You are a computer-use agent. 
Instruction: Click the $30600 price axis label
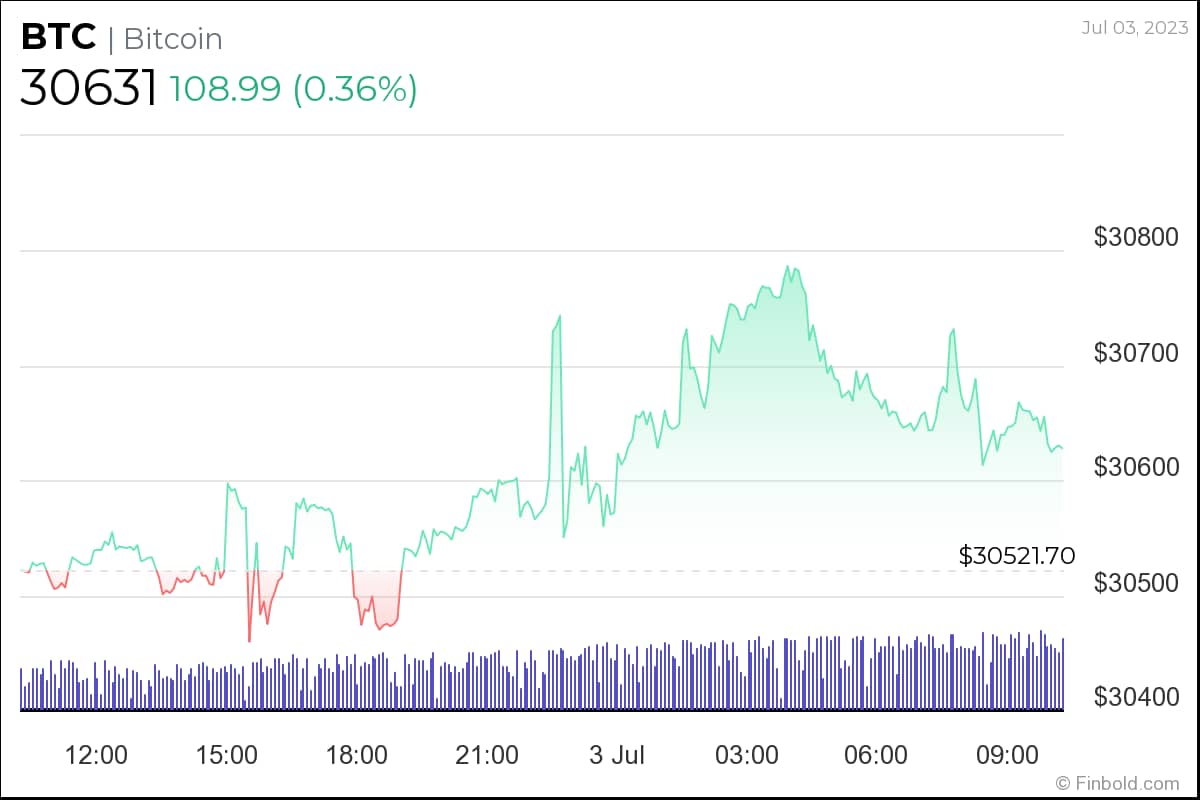pos(1136,467)
